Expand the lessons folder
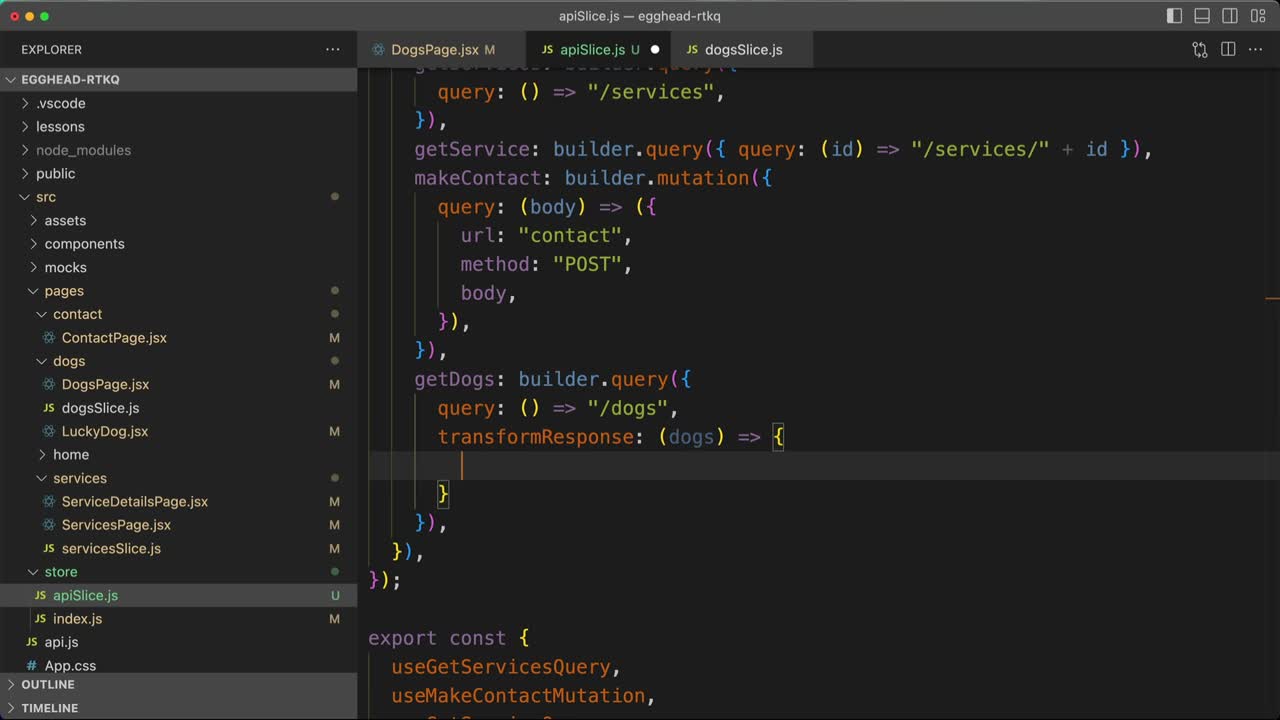 [x=60, y=126]
